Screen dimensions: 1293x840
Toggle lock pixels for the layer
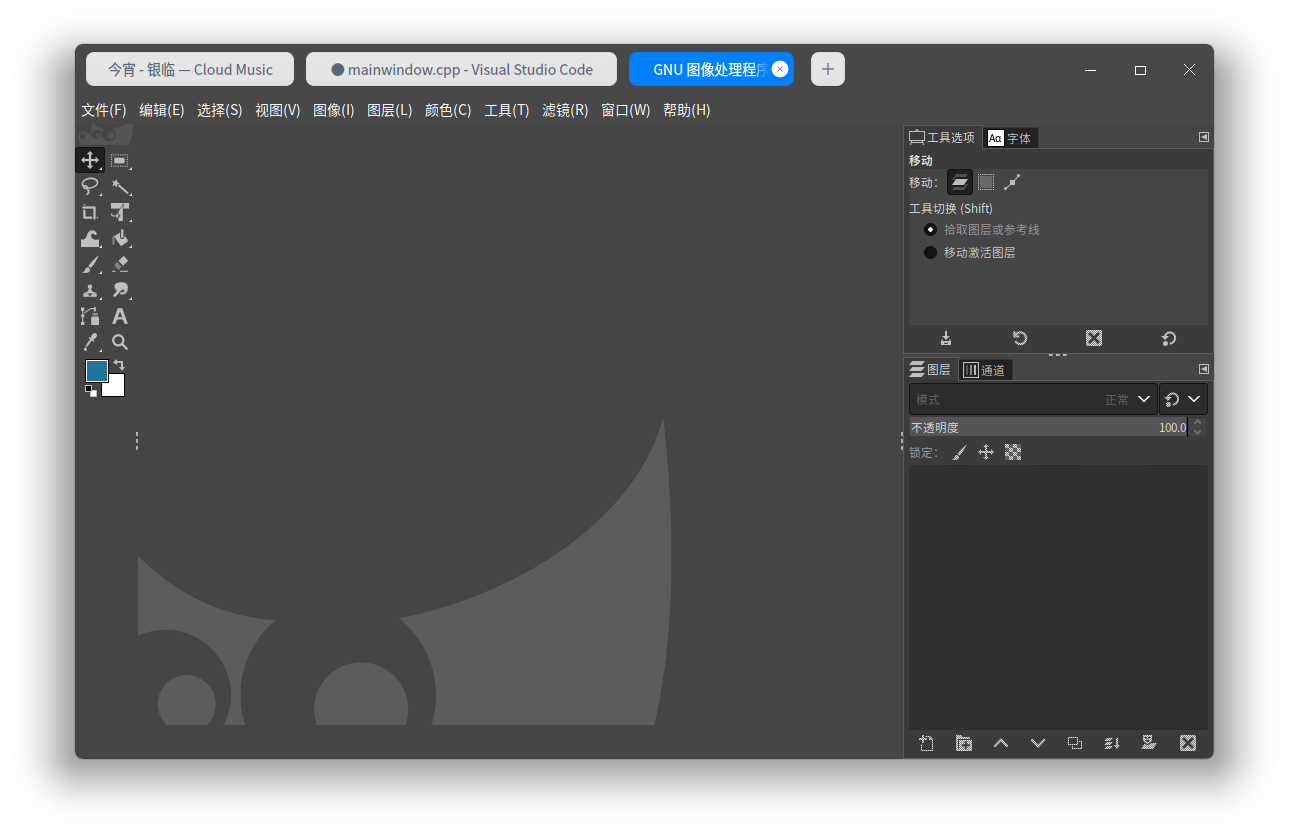tap(959, 453)
